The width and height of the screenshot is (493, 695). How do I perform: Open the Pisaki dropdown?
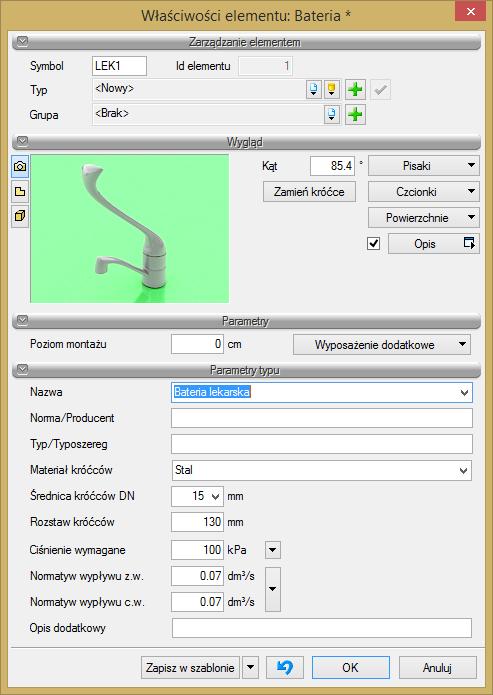[424, 166]
